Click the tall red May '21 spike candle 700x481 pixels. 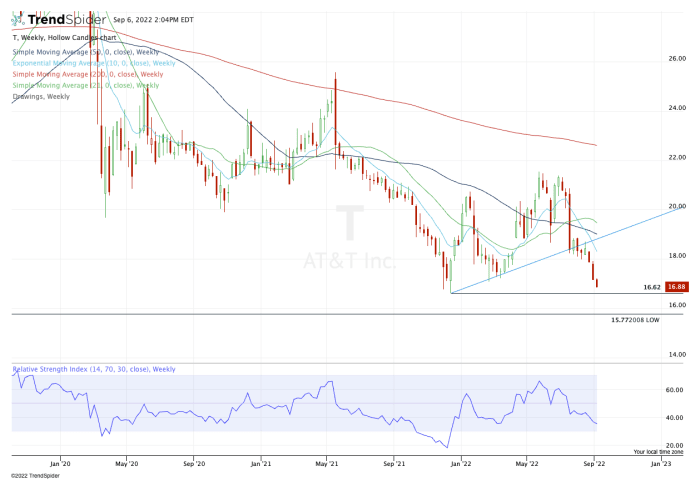pyautogui.click(x=335, y=121)
